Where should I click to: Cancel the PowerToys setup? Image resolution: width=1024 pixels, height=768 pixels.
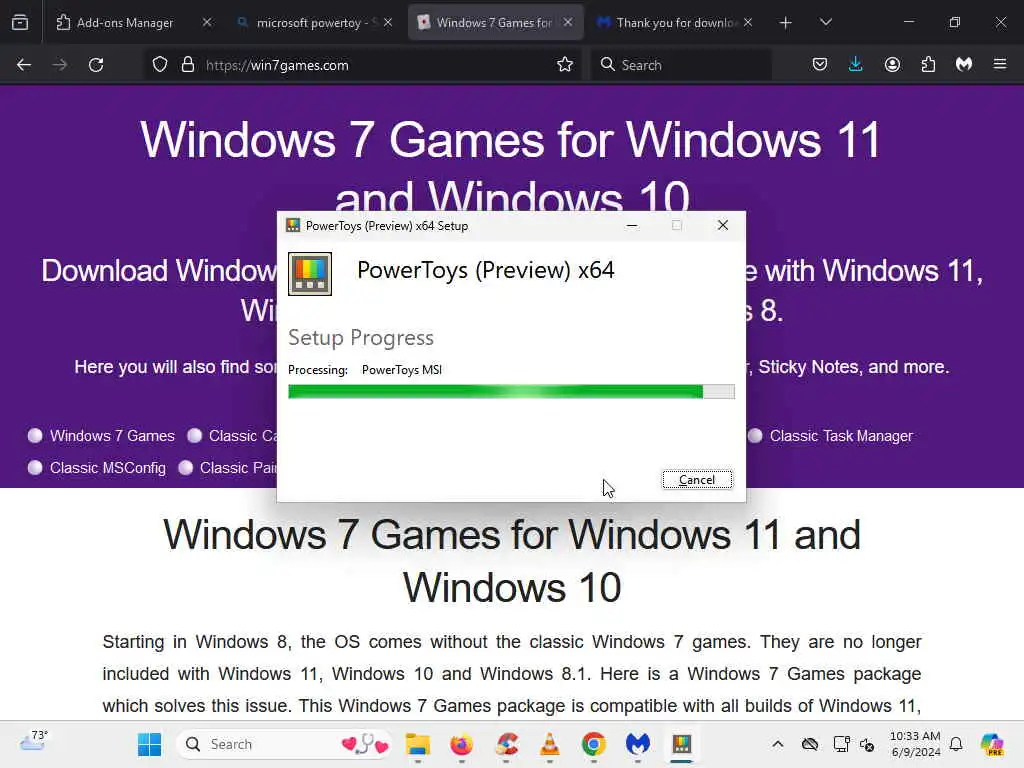tap(697, 480)
